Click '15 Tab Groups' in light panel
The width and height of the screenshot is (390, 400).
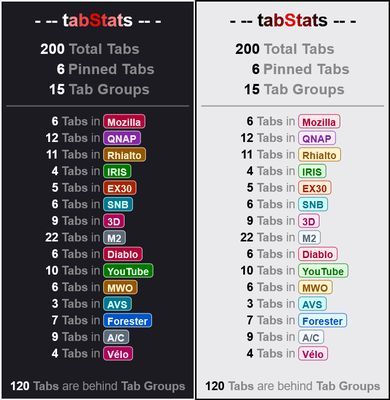point(294,89)
